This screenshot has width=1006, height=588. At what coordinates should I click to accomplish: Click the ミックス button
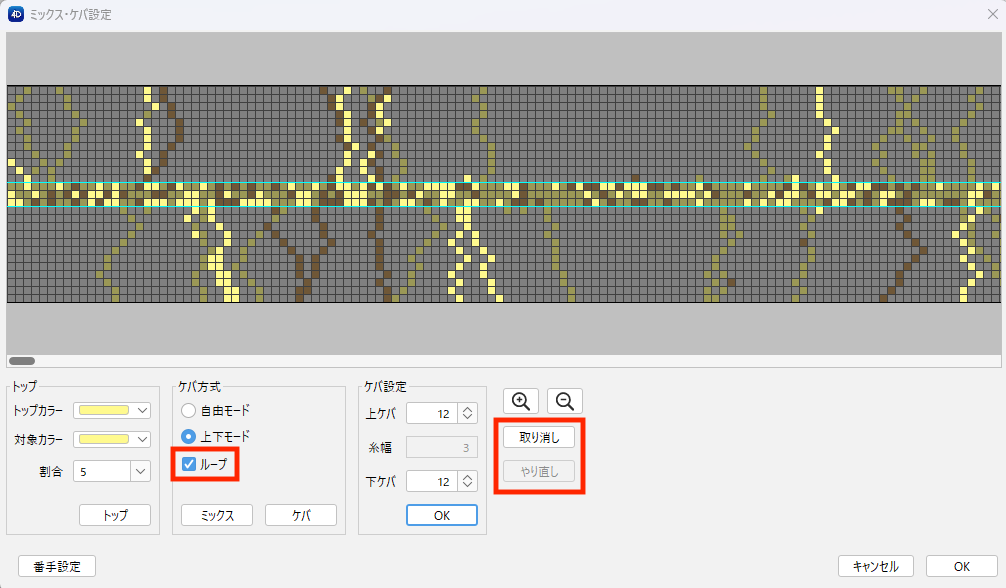[x=217, y=515]
